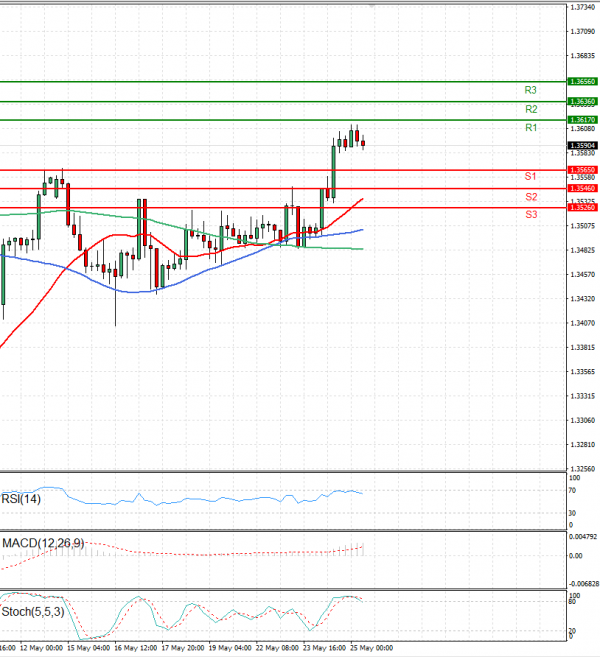Click the 25 May 00:00 time label
This screenshot has width=600, height=657.
click(372, 648)
